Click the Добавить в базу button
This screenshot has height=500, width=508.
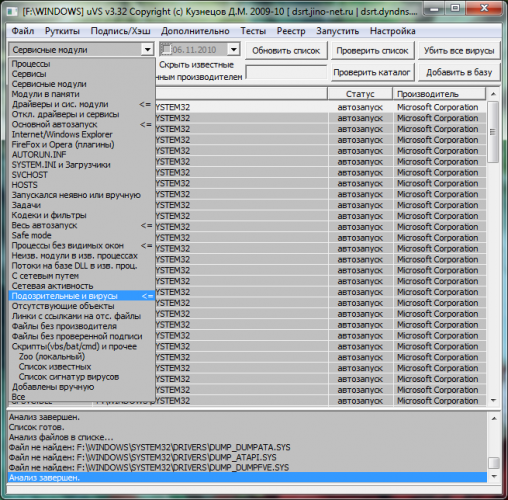pyautogui.click(x=459, y=72)
